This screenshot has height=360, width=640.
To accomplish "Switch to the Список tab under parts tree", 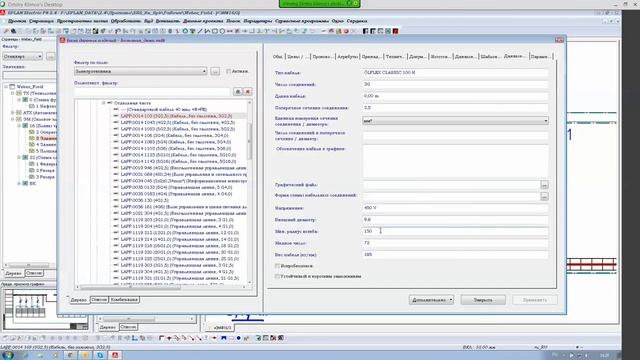I will (99, 300).
